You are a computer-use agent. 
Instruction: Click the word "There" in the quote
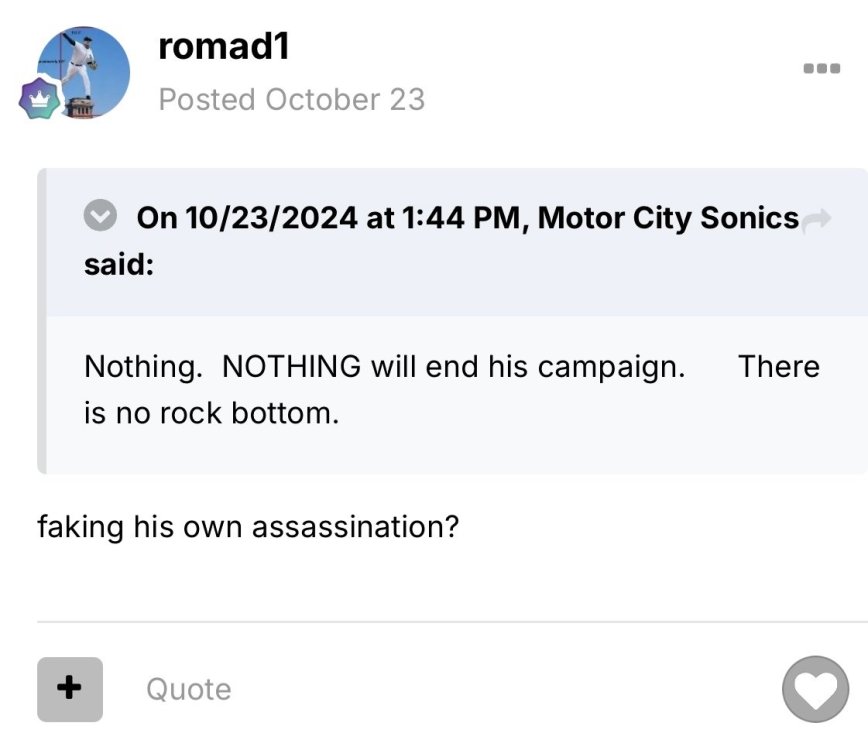[778, 367]
